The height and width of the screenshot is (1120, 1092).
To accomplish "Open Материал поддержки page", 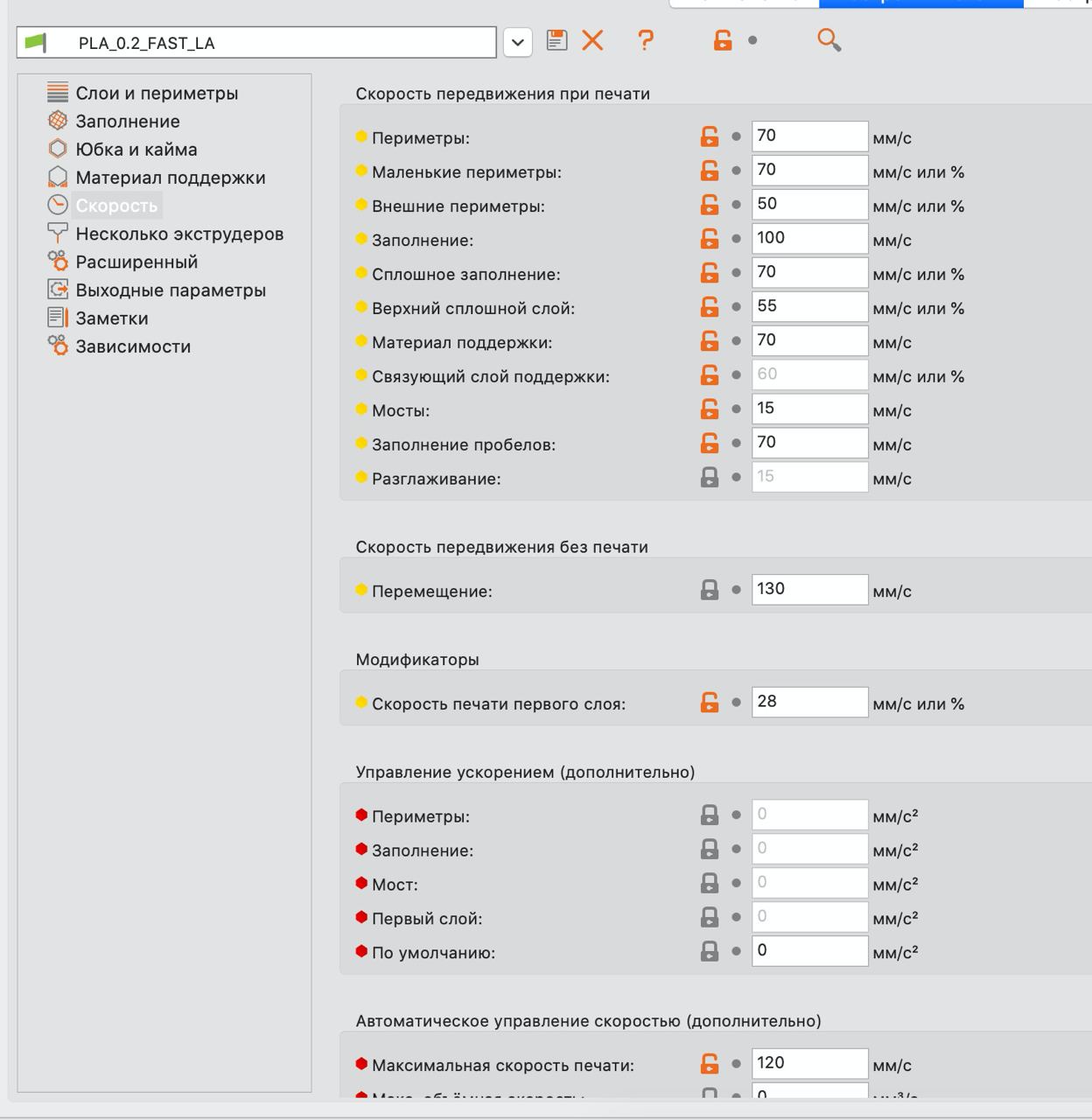I will coord(171,177).
